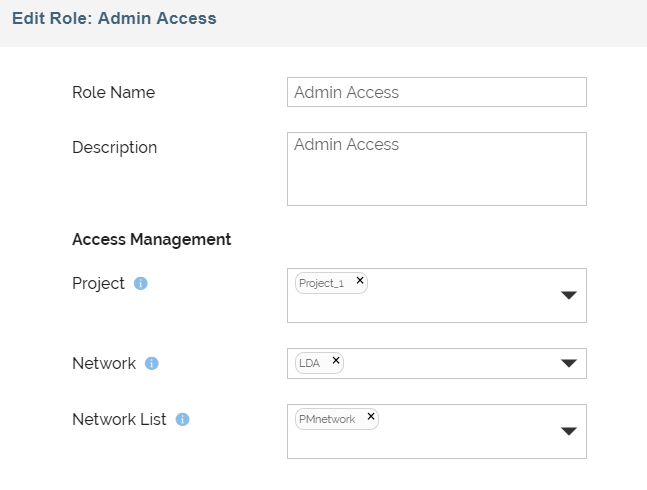Click into the Role Name input field
647x490 pixels.
tap(436, 92)
